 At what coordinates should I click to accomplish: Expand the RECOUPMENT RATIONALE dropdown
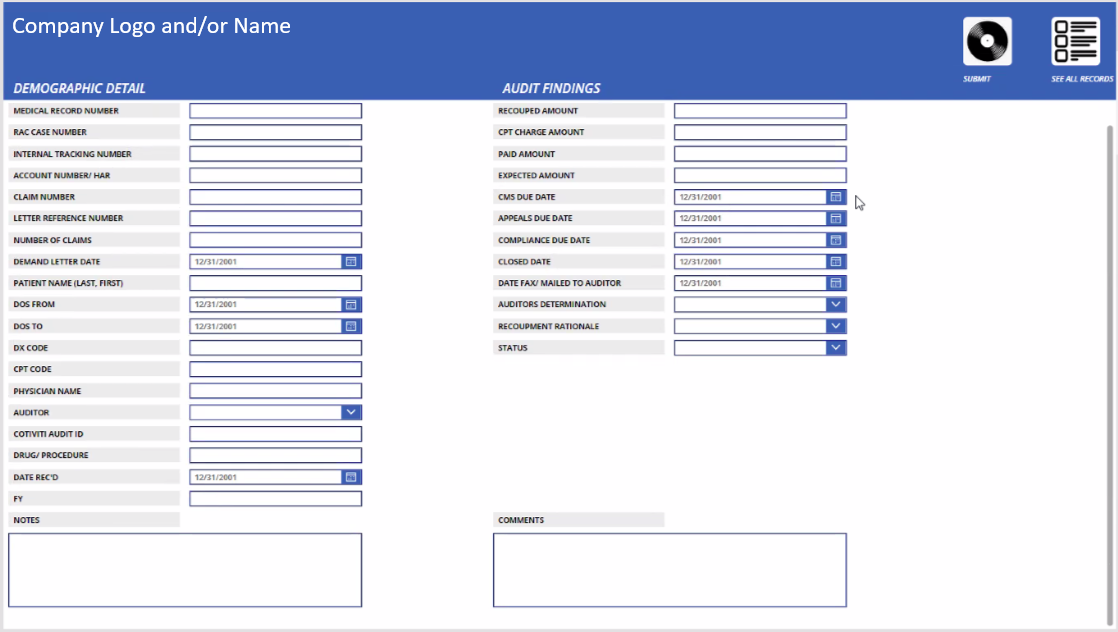pyautogui.click(x=836, y=325)
